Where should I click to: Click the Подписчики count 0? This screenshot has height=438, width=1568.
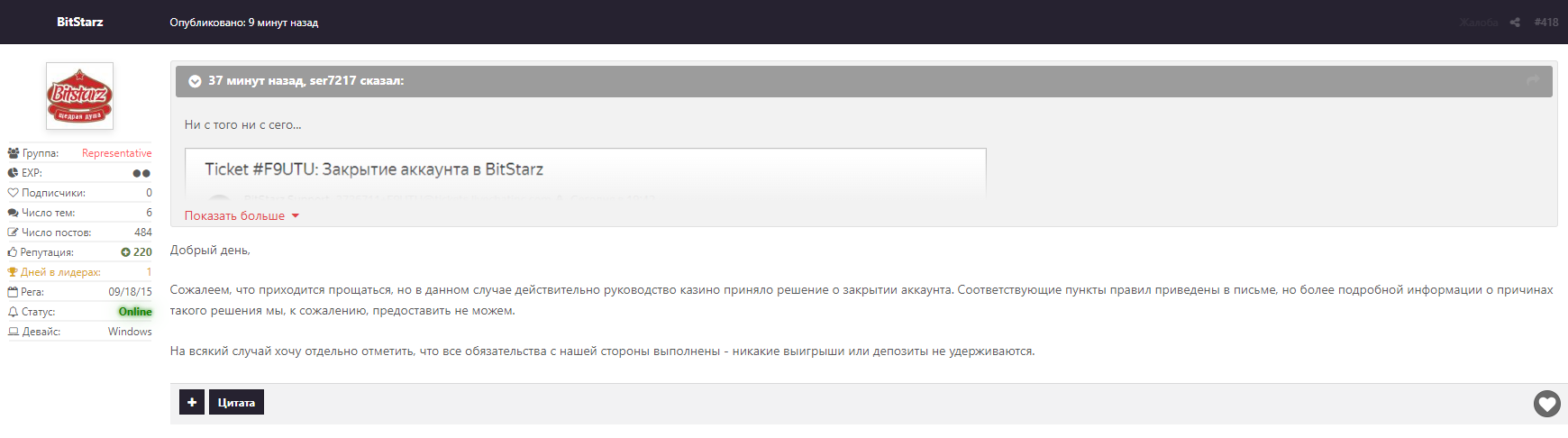(x=150, y=193)
